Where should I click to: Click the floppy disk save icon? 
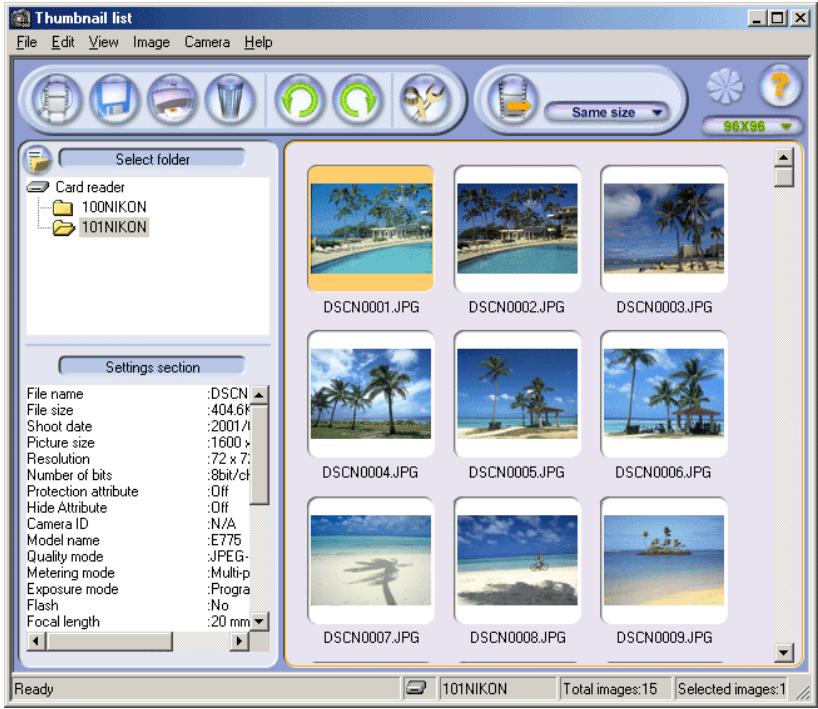(x=115, y=99)
